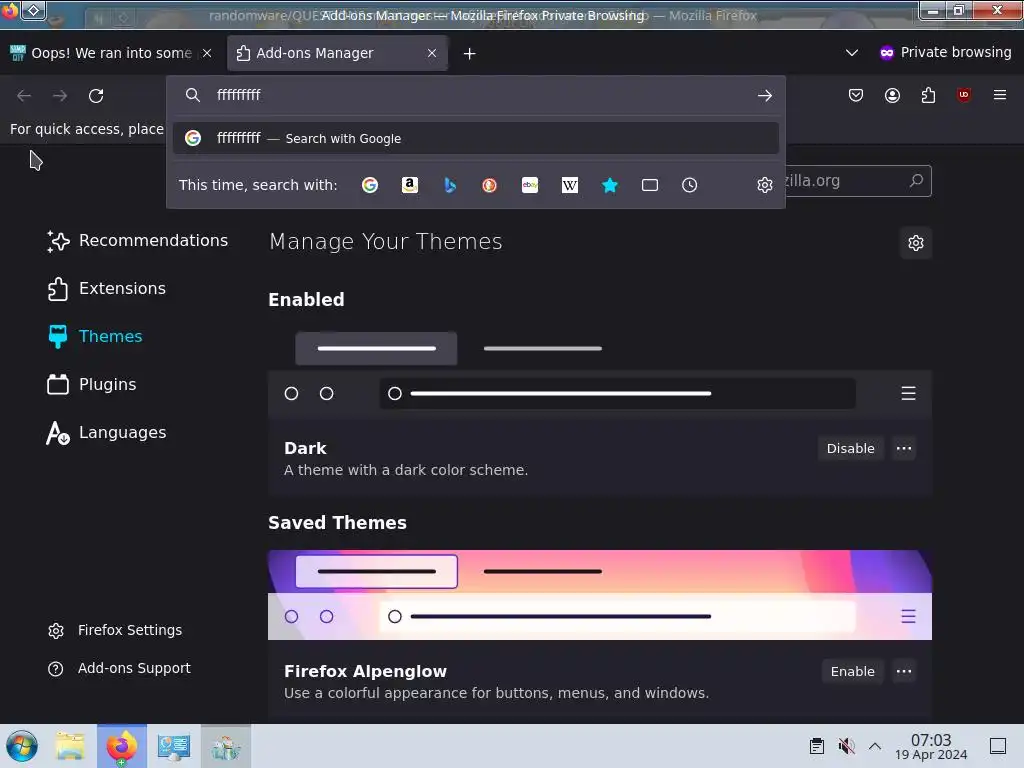This screenshot has height=768, width=1024.
Task: Search with Wikipedia one-off icon
Action: [569, 185]
